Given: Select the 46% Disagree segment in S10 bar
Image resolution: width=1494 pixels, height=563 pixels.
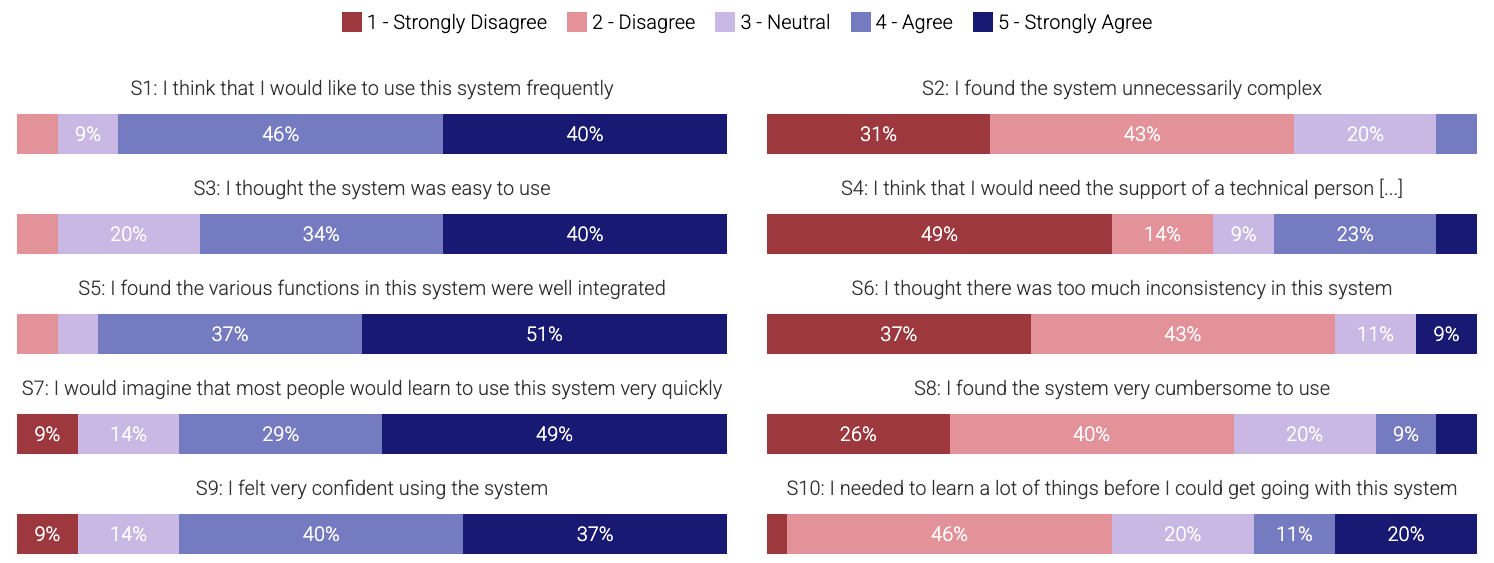Looking at the screenshot, I should (x=949, y=534).
